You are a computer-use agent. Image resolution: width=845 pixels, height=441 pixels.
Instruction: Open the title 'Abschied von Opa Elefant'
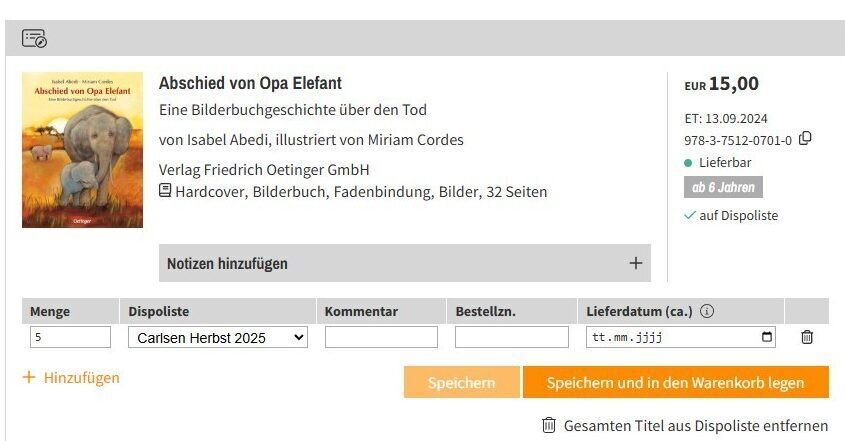click(x=250, y=83)
